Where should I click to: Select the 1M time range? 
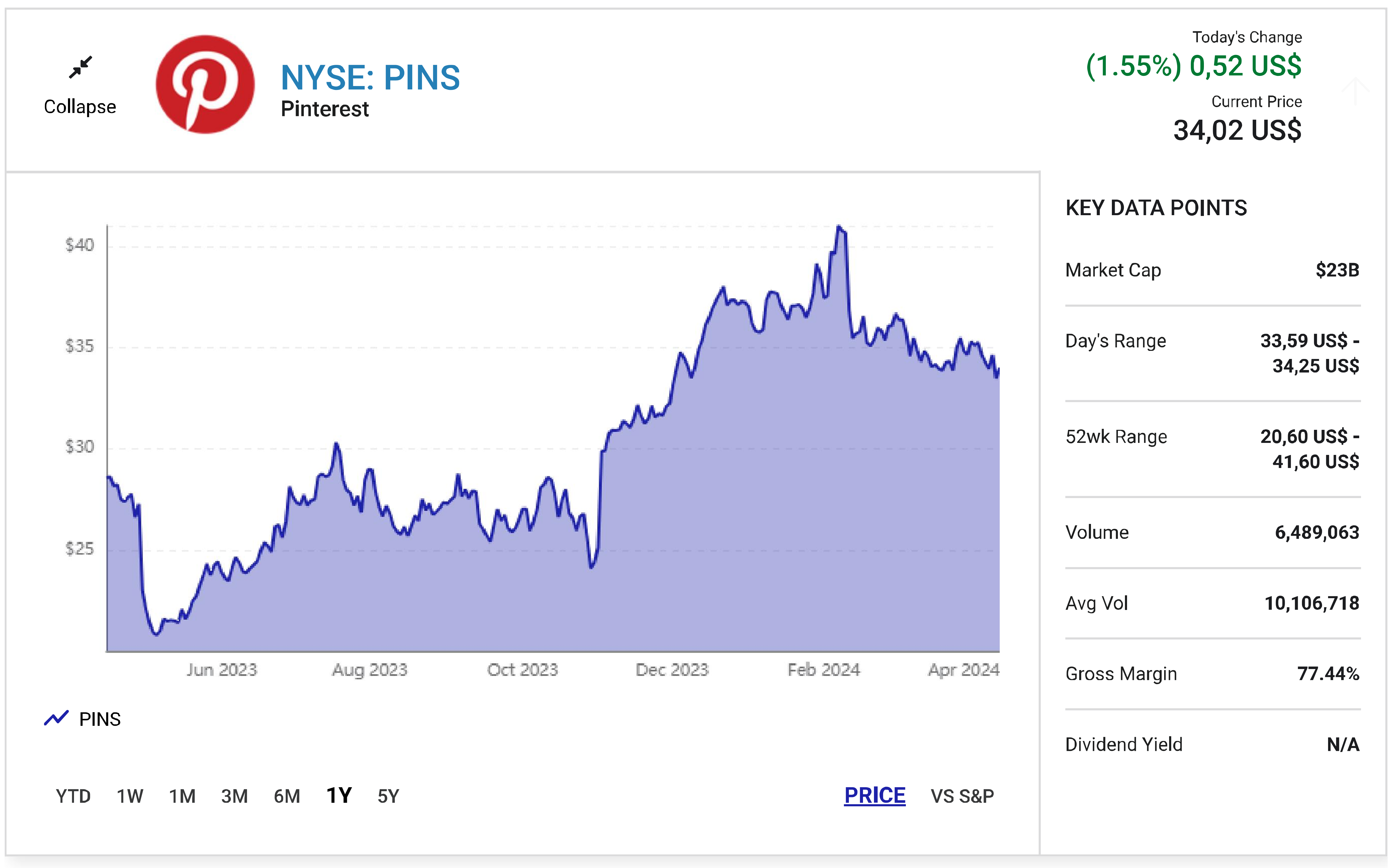click(182, 796)
